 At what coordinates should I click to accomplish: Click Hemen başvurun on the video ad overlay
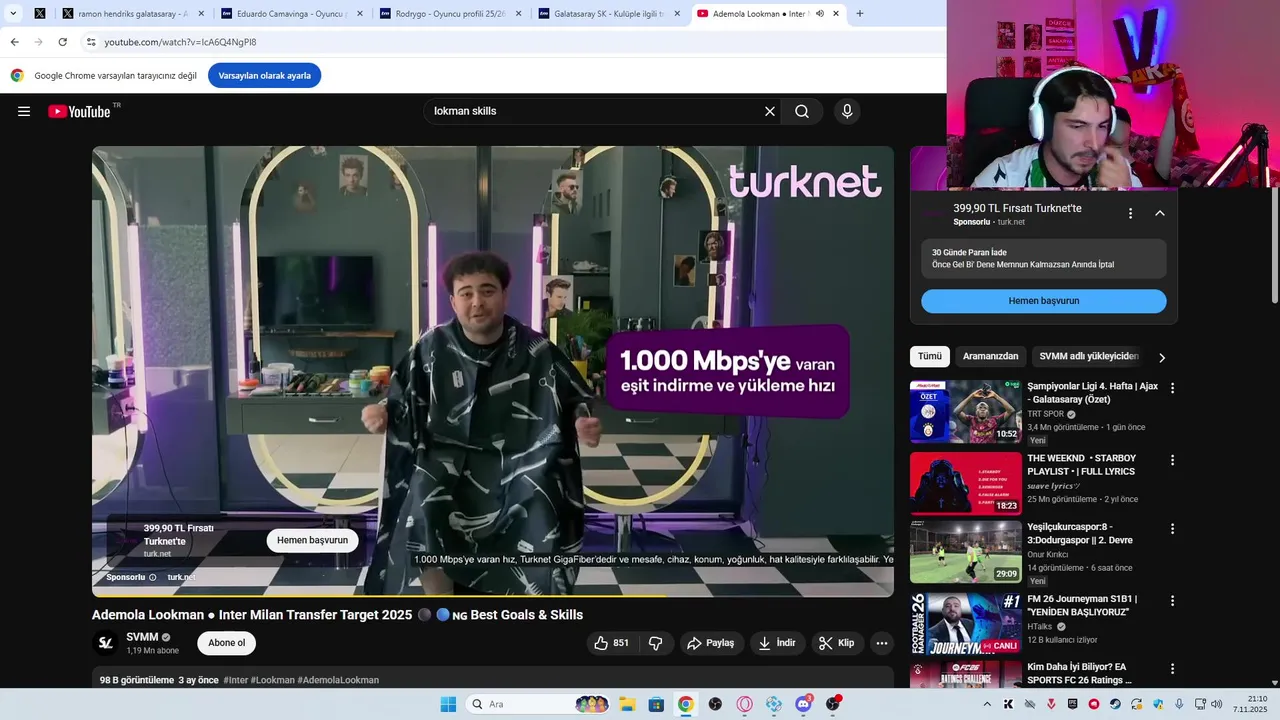click(313, 540)
